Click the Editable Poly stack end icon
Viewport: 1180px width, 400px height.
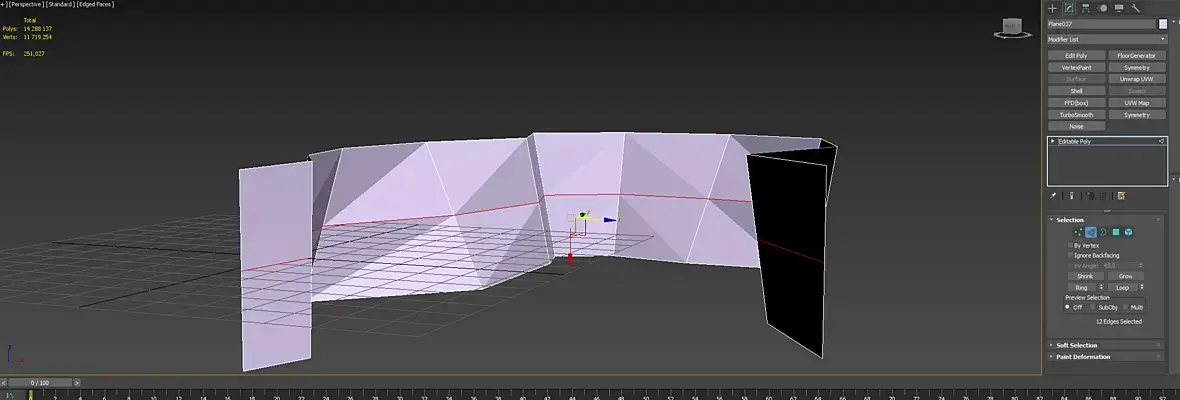coord(1161,141)
